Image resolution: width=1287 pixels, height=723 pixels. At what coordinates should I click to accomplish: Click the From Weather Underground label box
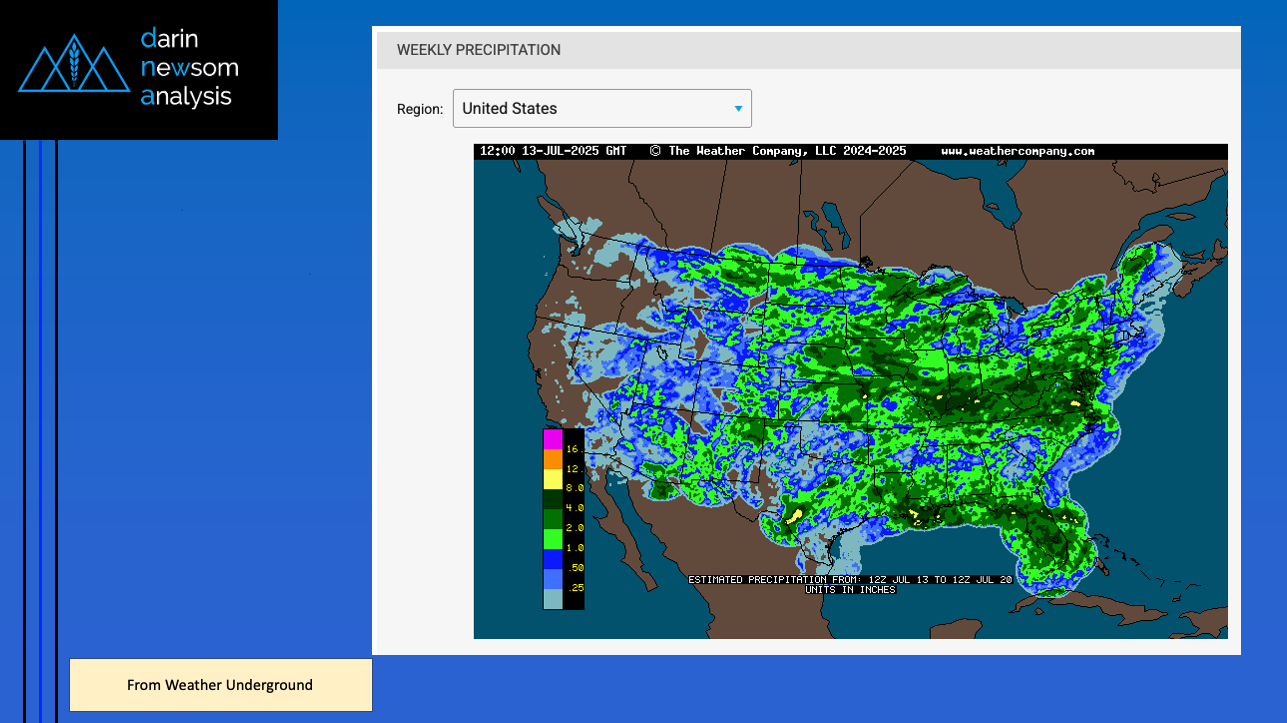coord(220,685)
